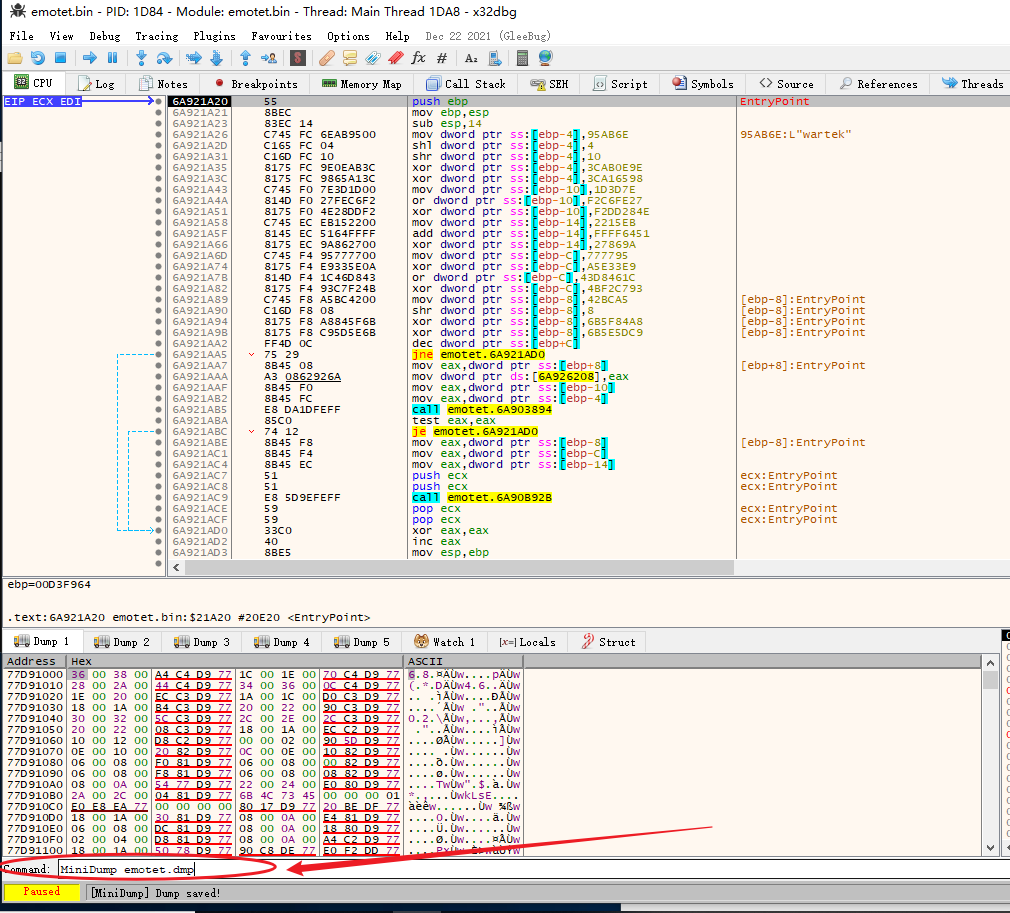Switch to the Dump 3 tab

click(202, 642)
